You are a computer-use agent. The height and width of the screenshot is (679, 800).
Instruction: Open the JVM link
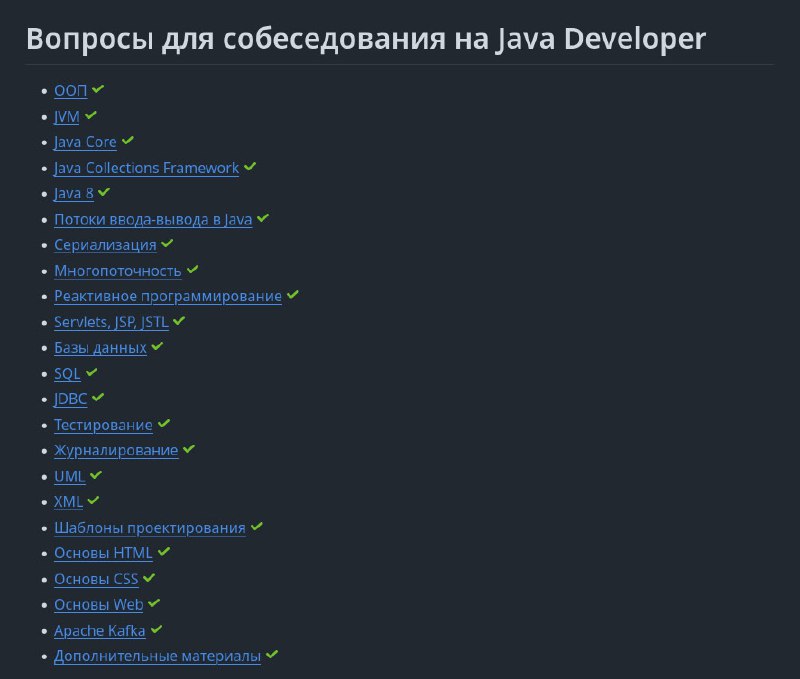click(67, 117)
